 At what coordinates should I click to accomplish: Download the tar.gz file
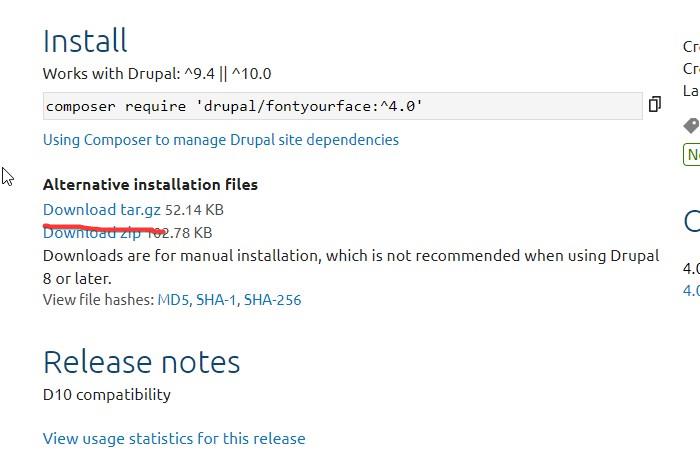[102, 210]
